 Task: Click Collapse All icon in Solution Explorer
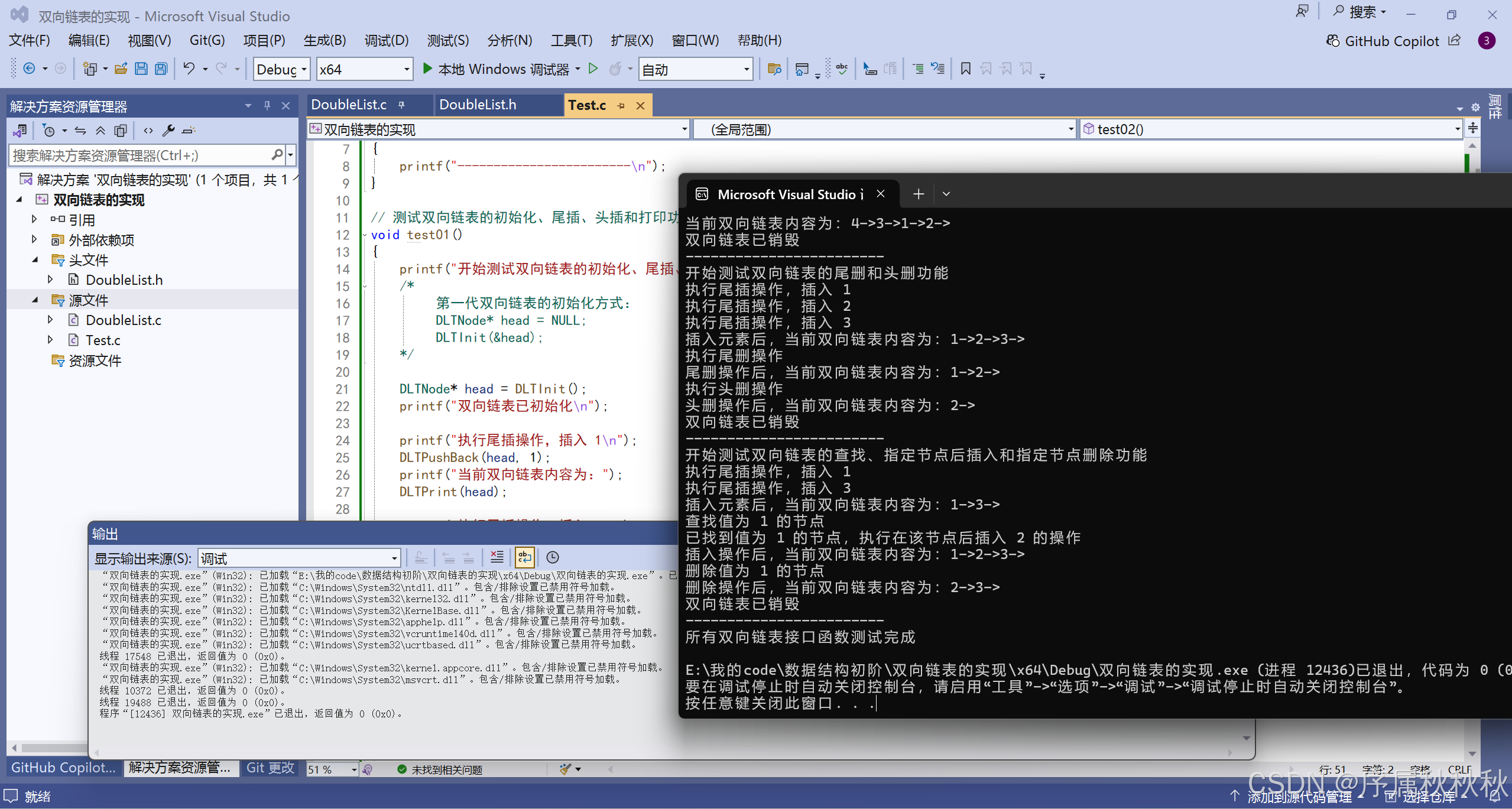[100, 131]
